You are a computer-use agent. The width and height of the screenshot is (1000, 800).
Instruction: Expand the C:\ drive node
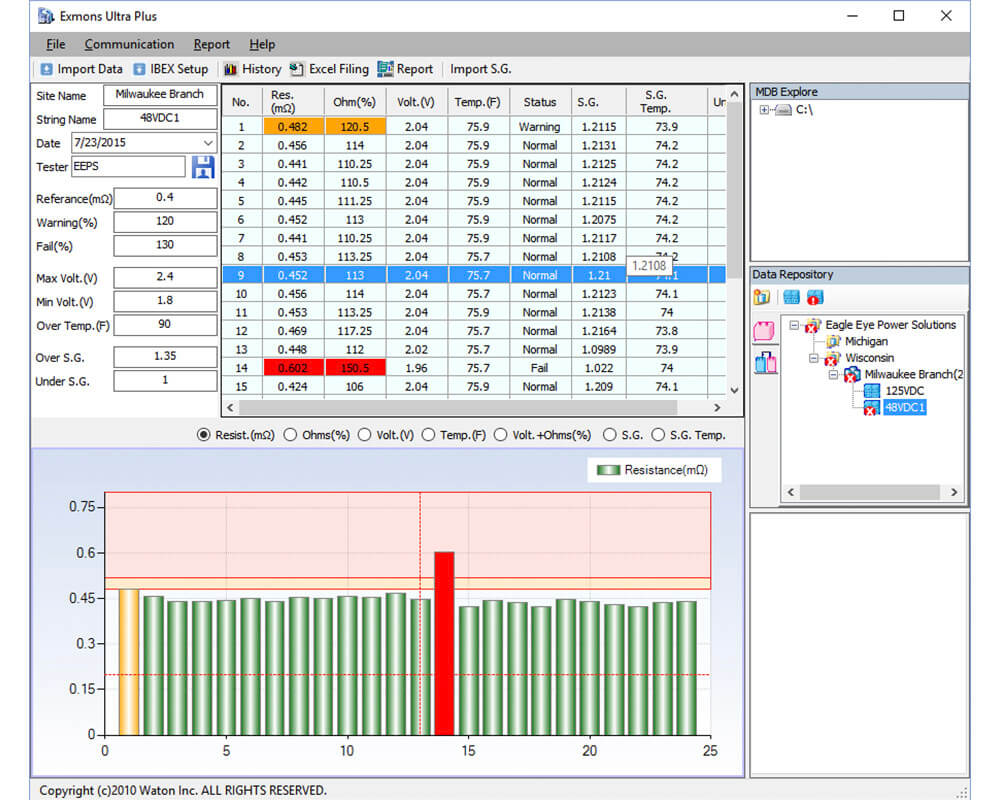pyautogui.click(x=764, y=110)
